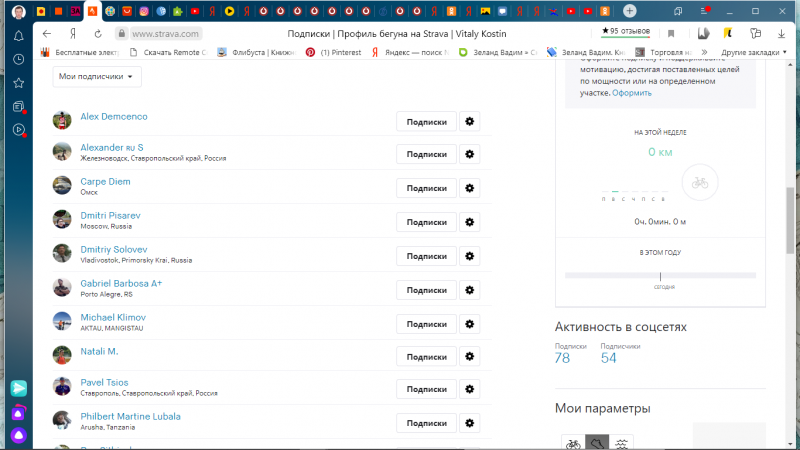The height and width of the screenshot is (450, 800).
Task: Click www.strava.com address field
Action: point(165,34)
